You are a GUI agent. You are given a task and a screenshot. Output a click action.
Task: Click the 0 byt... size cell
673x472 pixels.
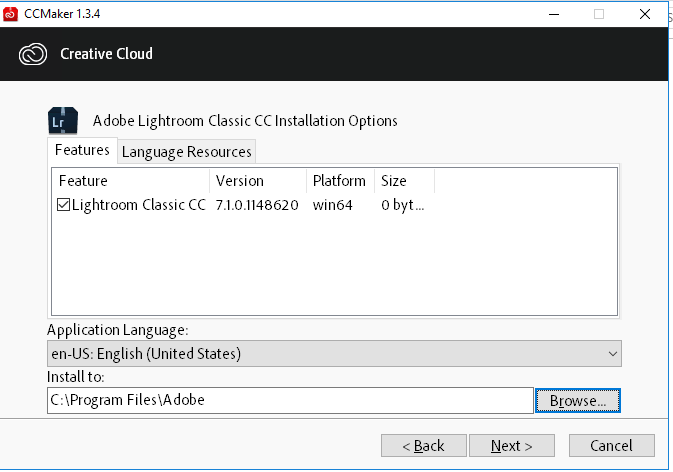(x=403, y=205)
